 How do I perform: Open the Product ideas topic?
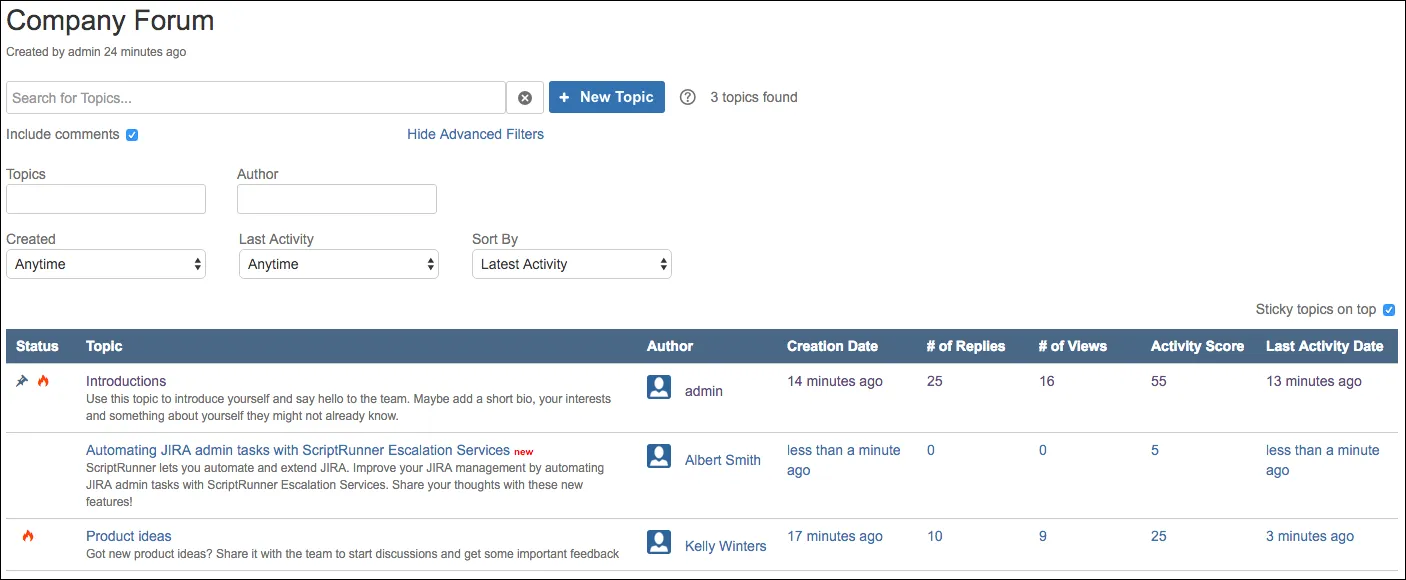129,536
